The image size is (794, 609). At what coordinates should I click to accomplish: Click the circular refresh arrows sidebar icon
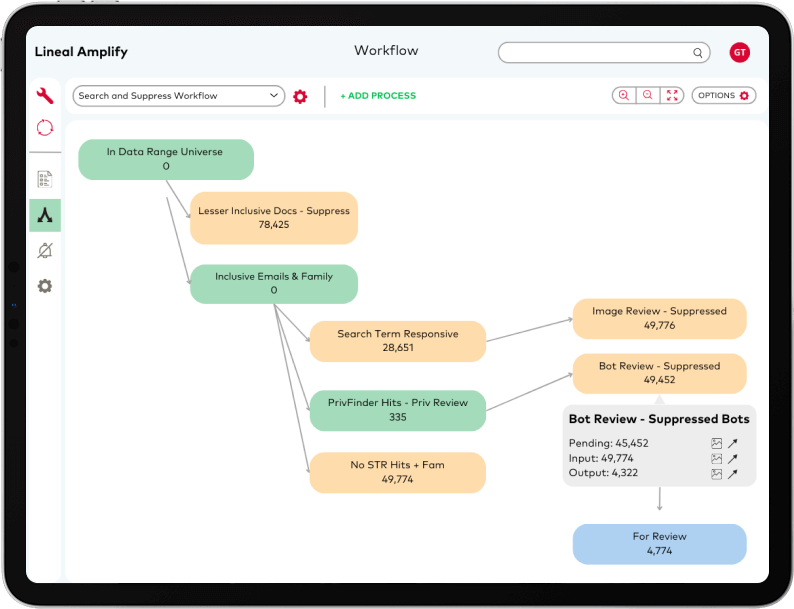pyautogui.click(x=45, y=128)
